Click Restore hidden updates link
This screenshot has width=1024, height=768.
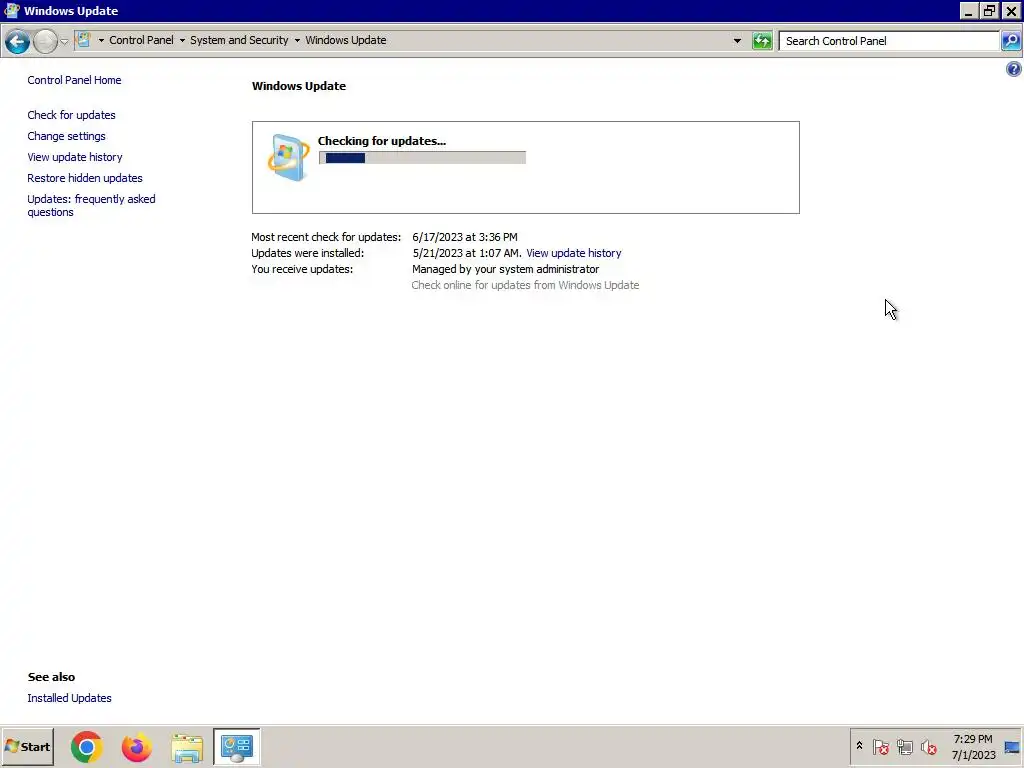tap(85, 178)
